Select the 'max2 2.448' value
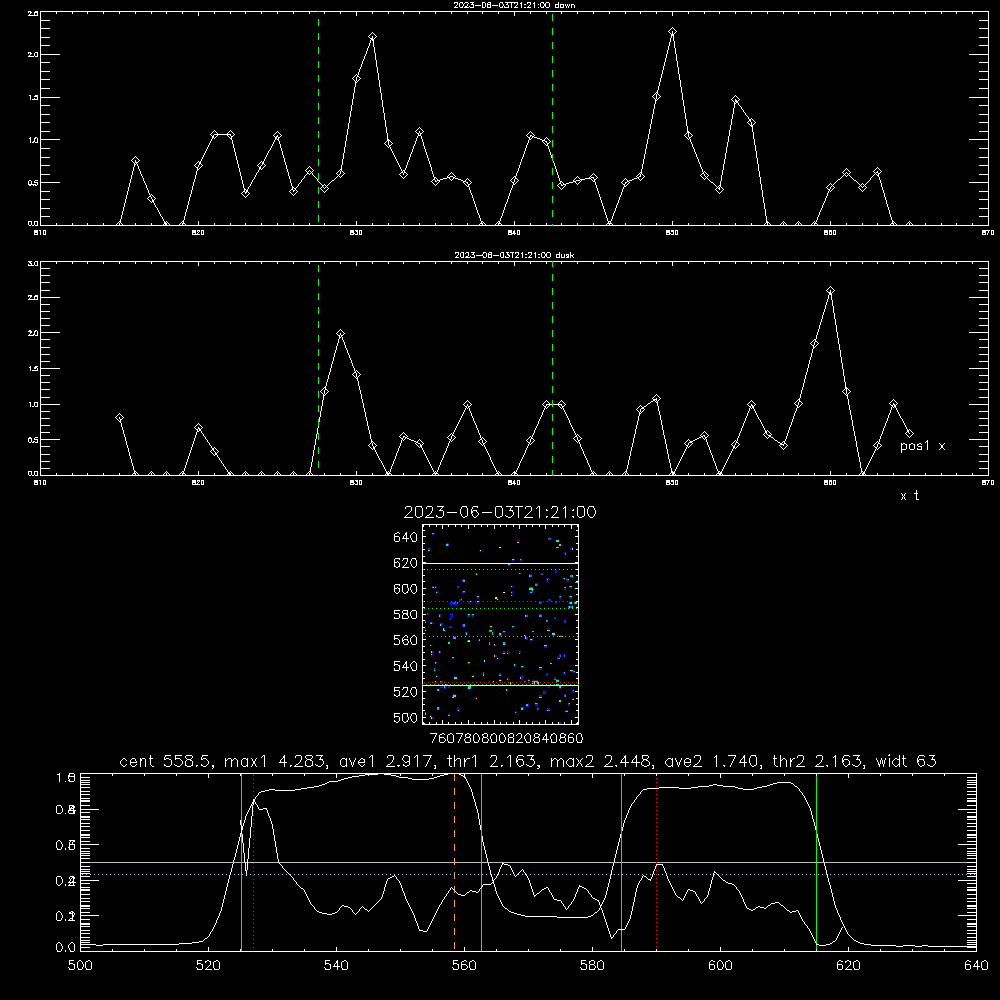 (603, 761)
